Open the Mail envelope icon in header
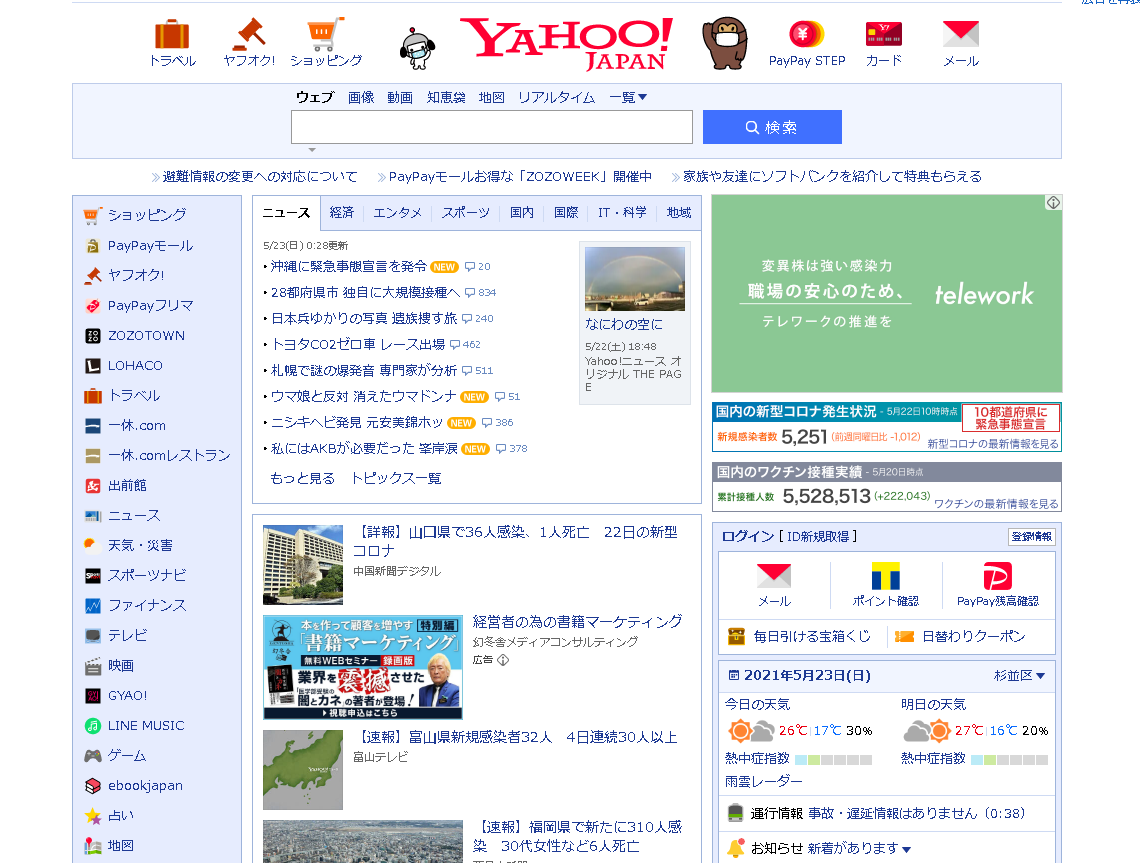This screenshot has width=1140, height=863. point(960,34)
